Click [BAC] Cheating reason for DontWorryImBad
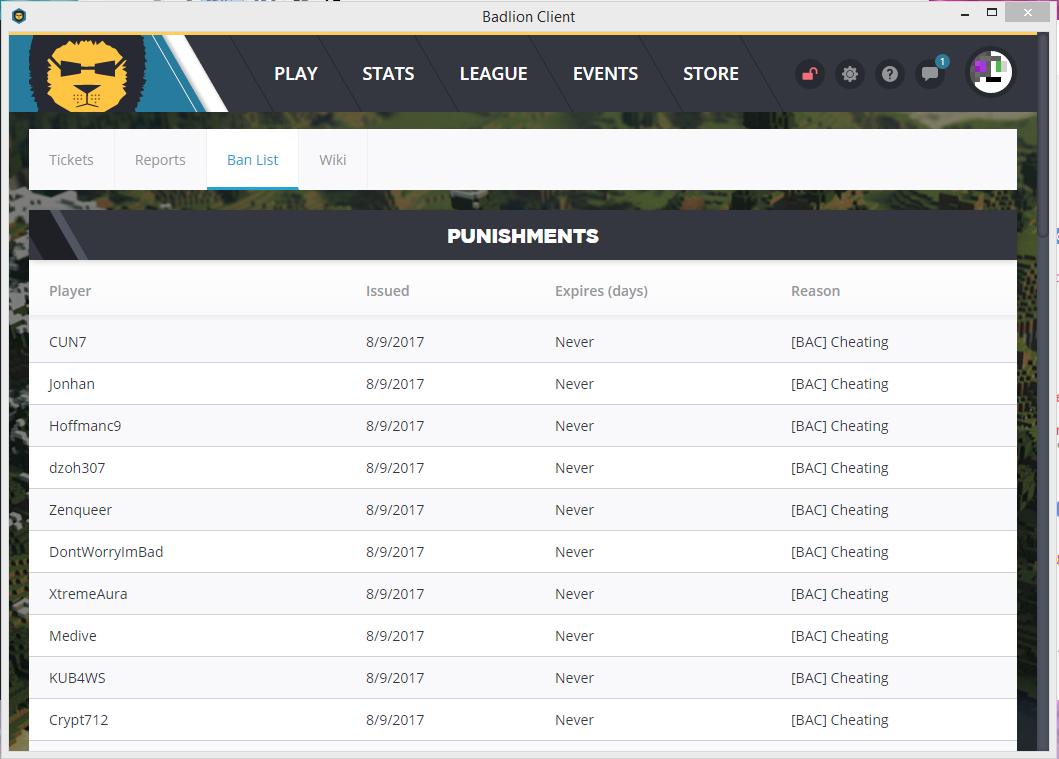This screenshot has height=759, width=1059. click(840, 552)
